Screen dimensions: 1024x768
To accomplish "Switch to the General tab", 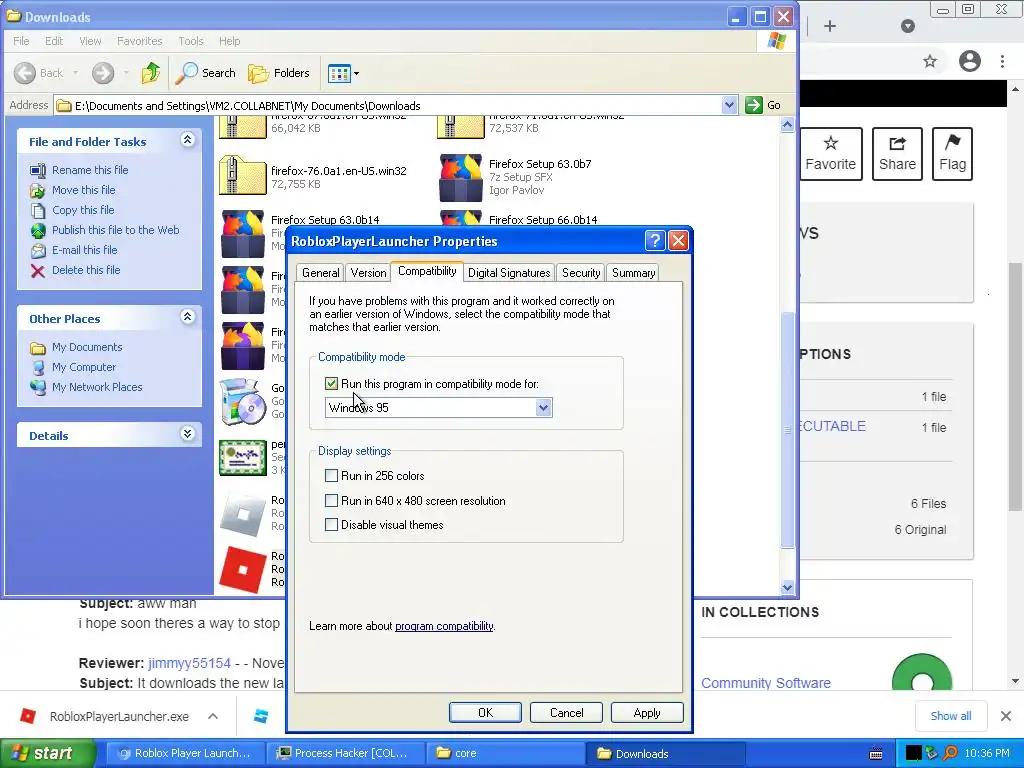I will [320, 273].
